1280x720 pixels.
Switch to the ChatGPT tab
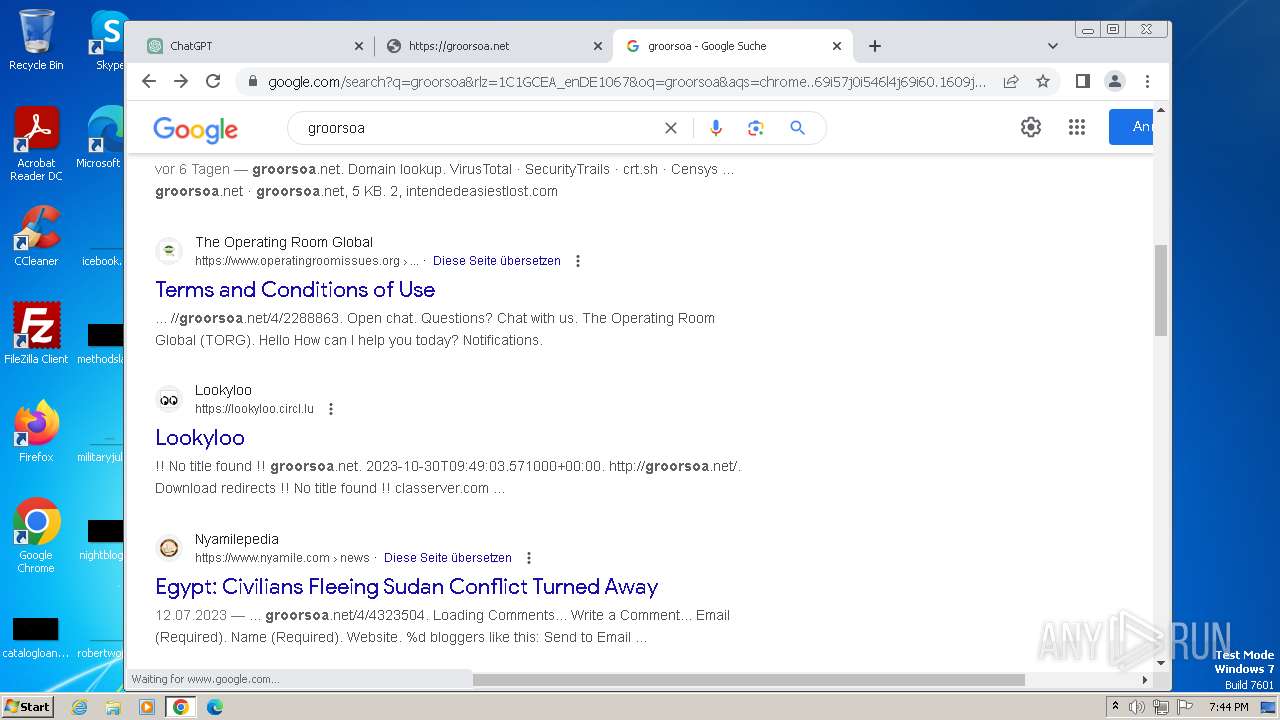tap(255, 46)
